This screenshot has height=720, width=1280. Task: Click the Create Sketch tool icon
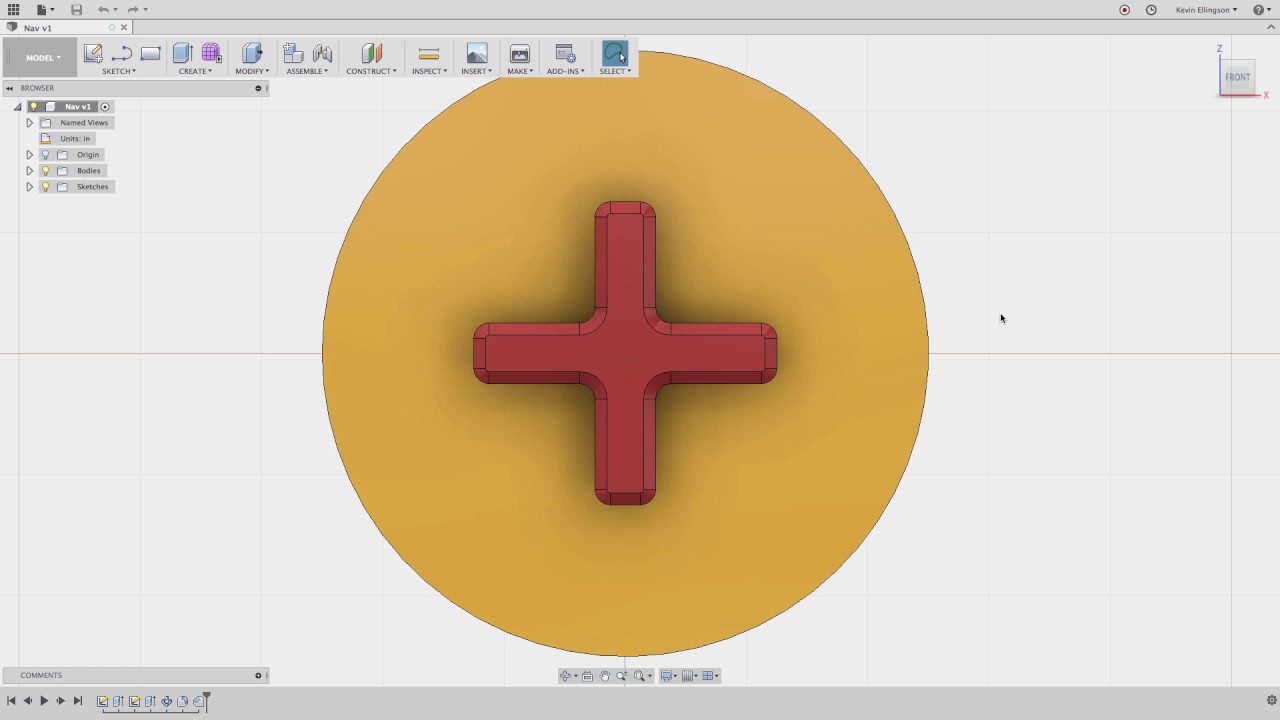[x=93, y=54]
